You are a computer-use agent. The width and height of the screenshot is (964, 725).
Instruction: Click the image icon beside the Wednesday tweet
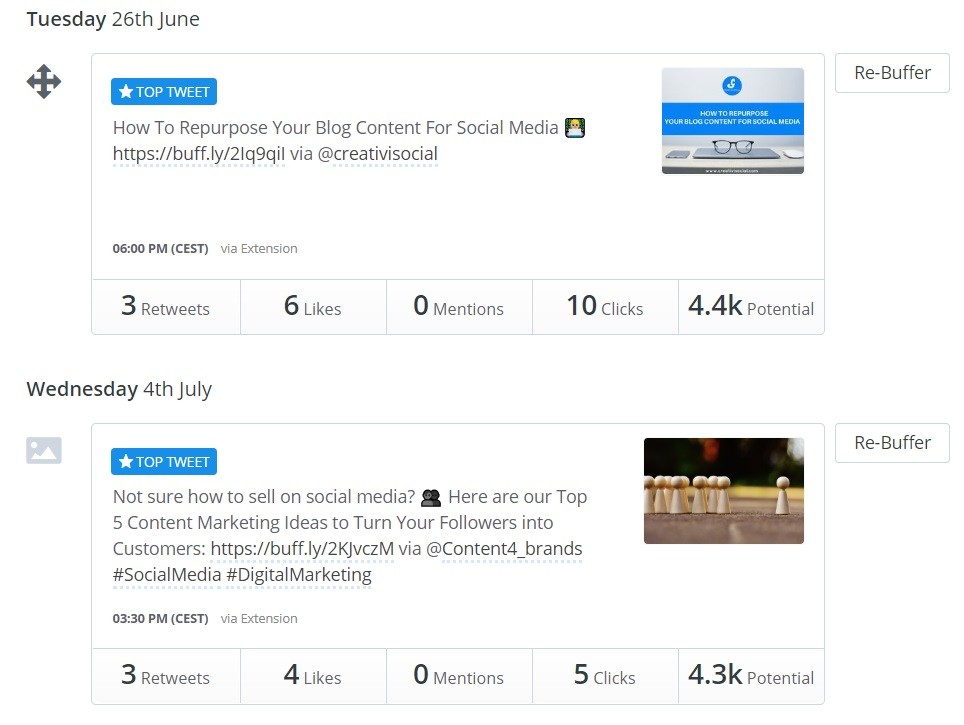click(44, 450)
